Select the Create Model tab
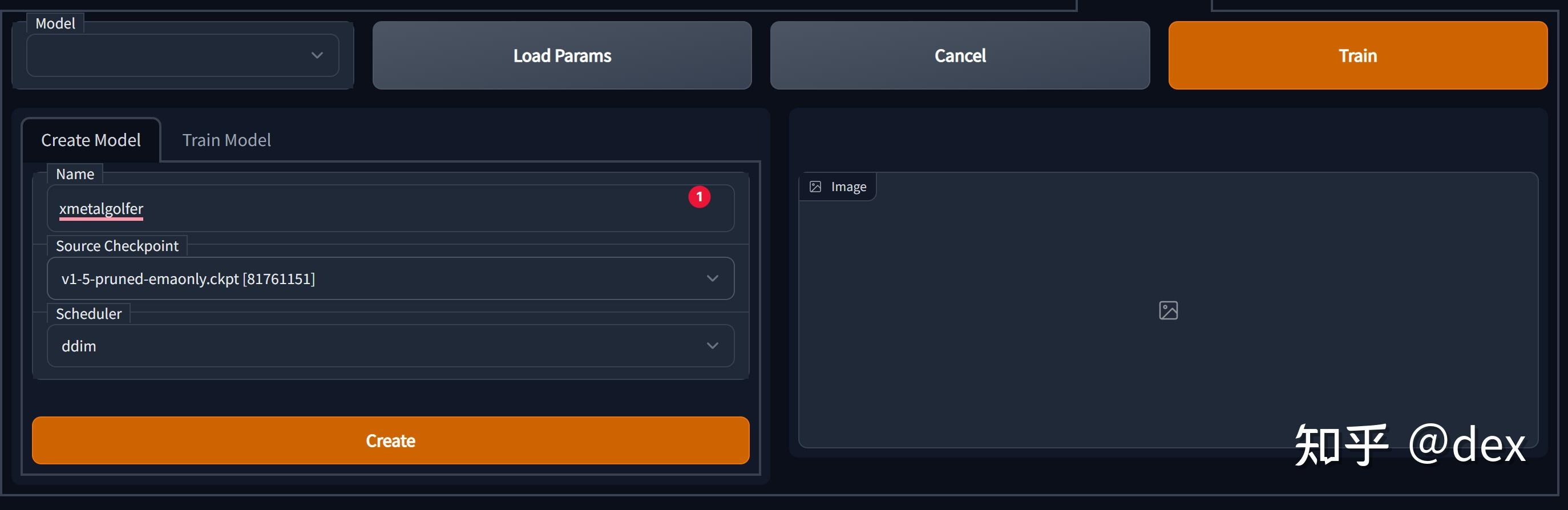The height and width of the screenshot is (510, 1568). pyautogui.click(x=91, y=140)
